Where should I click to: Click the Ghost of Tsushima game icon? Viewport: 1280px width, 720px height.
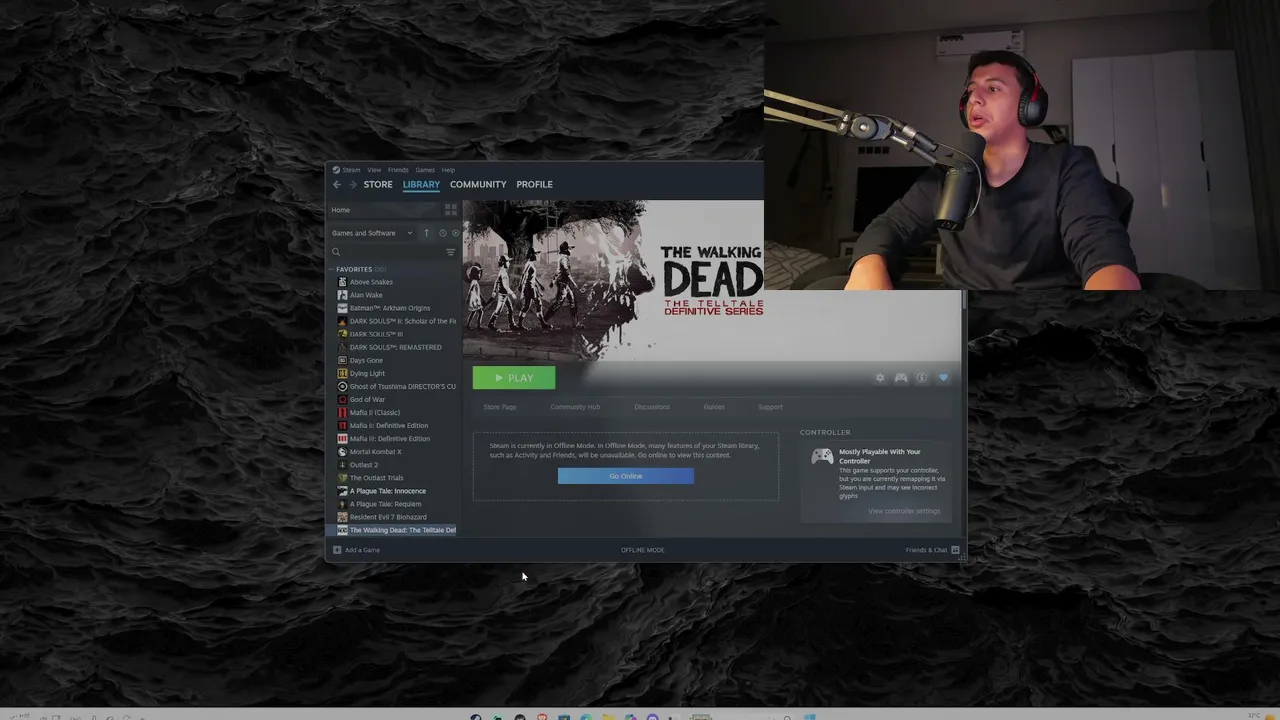(x=342, y=386)
